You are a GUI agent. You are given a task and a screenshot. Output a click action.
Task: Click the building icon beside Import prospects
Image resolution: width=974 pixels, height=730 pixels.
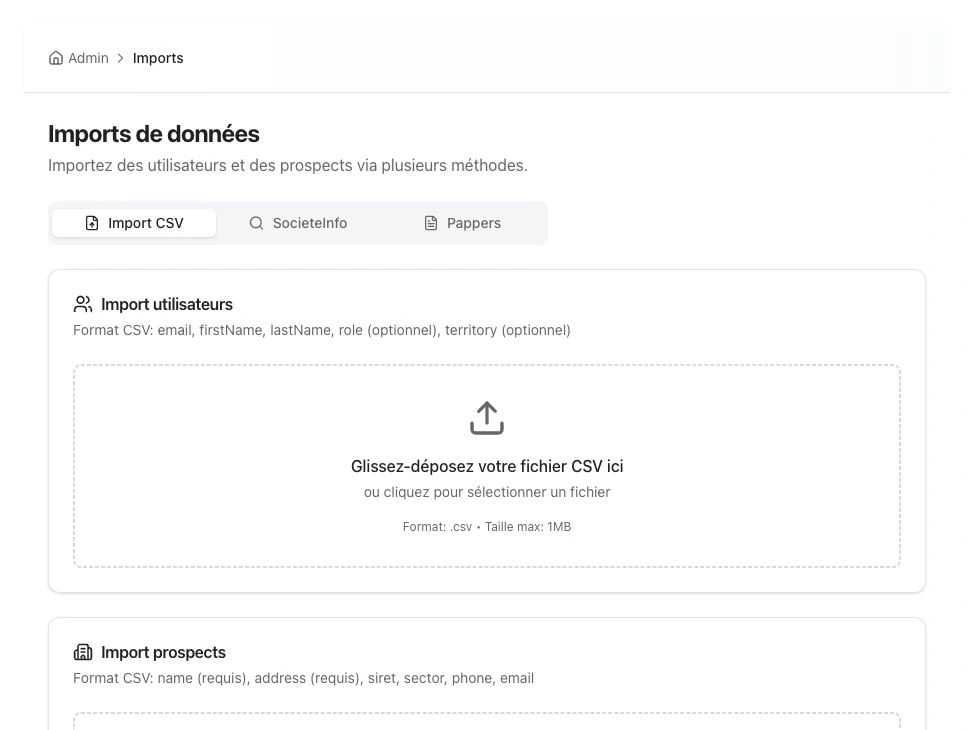(83, 652)
